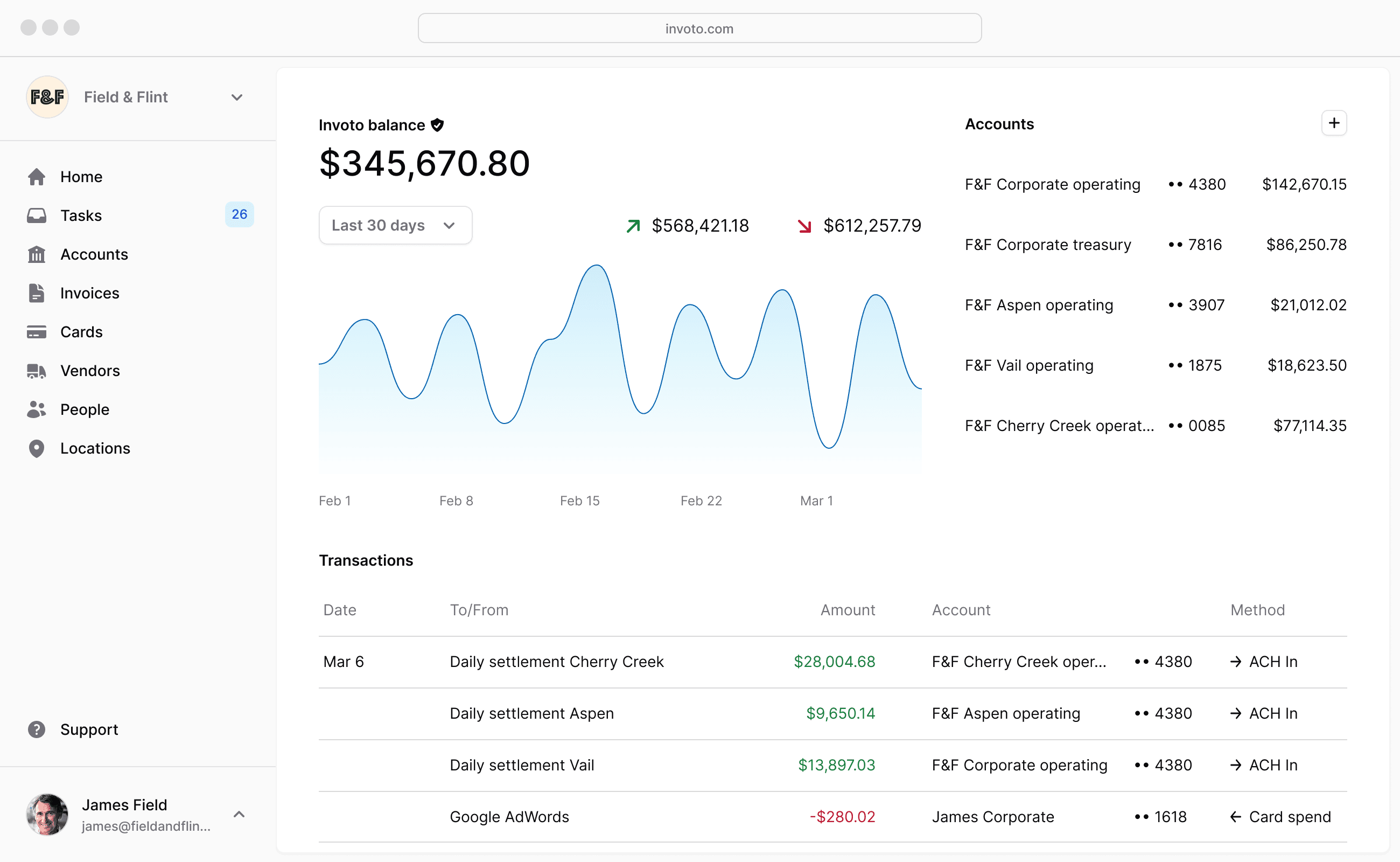Click the Accounts bank building icon
This screenshot has height=862, width=1400.
coord(37,254)
